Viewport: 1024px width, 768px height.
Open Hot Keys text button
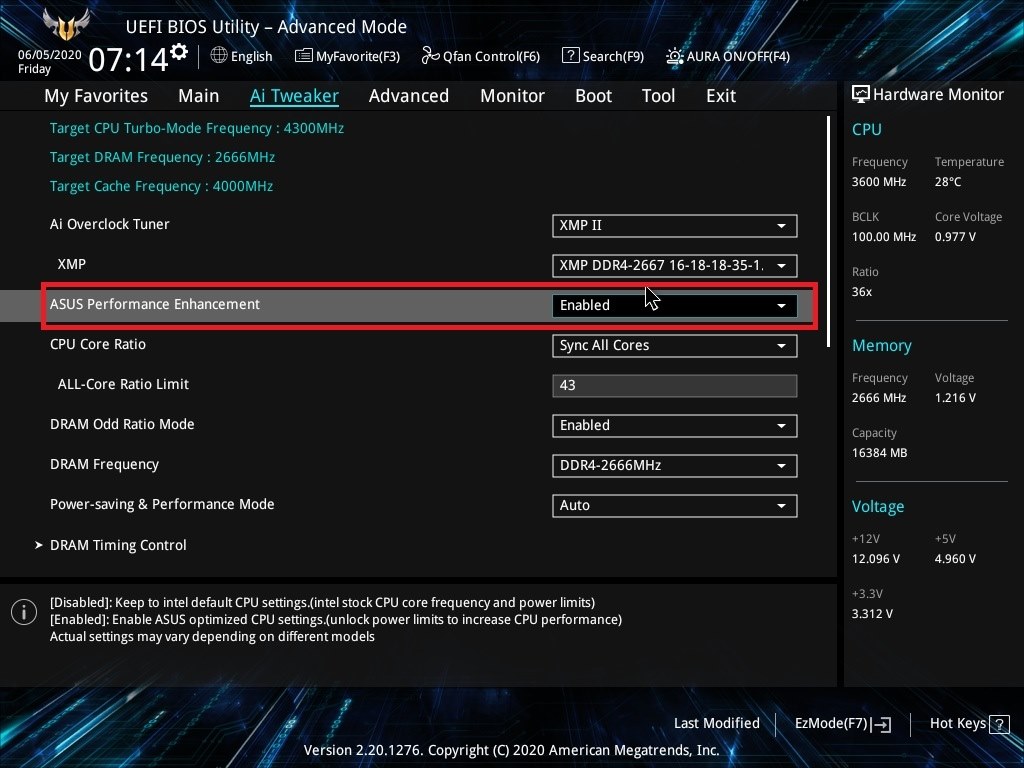[x=958, y=723]
